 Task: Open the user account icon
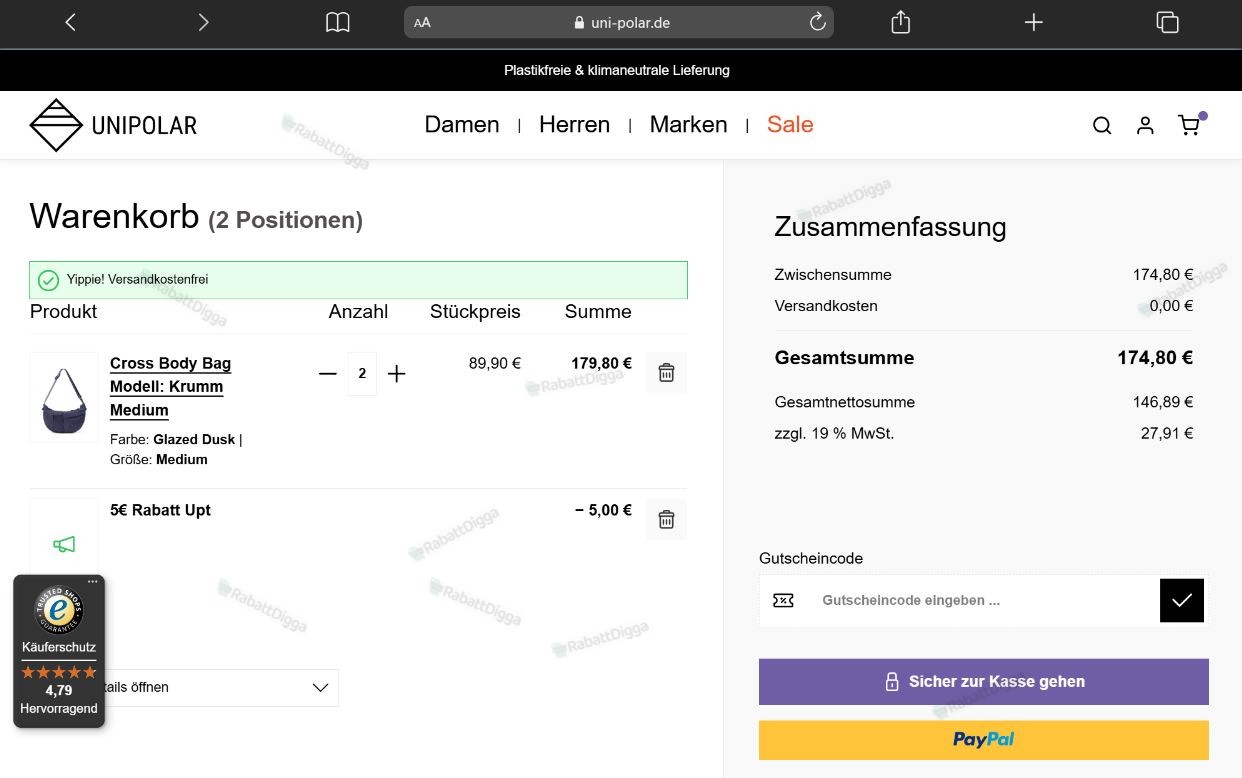click(x=1145, y=125)
